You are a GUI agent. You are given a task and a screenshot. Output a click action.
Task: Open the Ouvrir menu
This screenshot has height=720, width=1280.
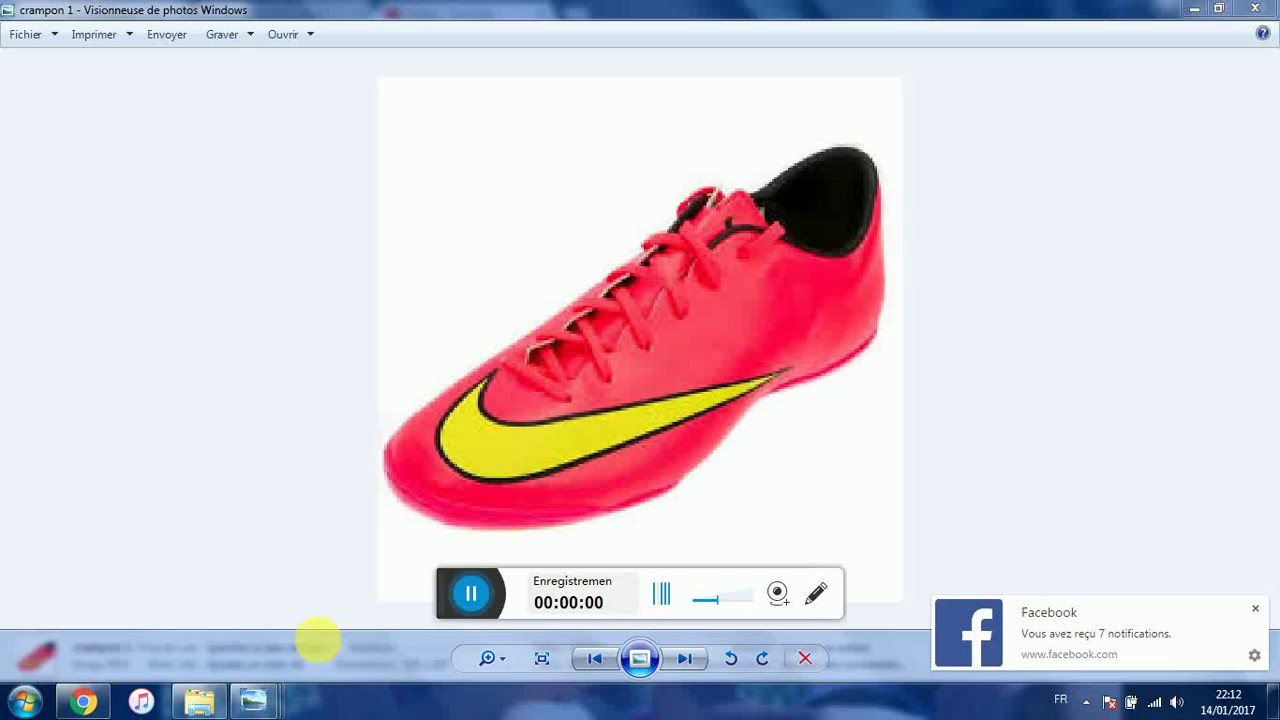[283, 34]
